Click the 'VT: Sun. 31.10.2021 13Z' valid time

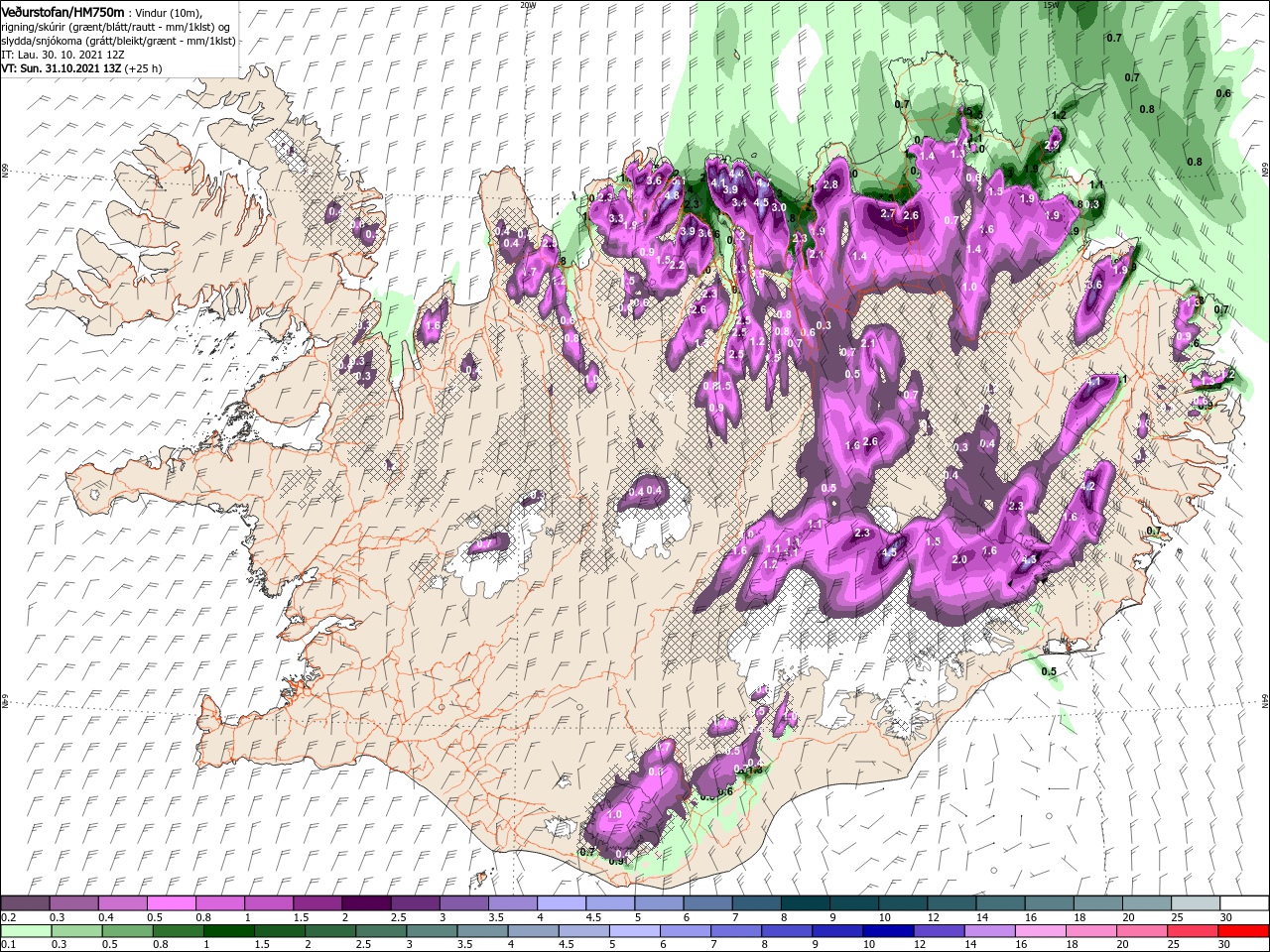tap(61, 68)
